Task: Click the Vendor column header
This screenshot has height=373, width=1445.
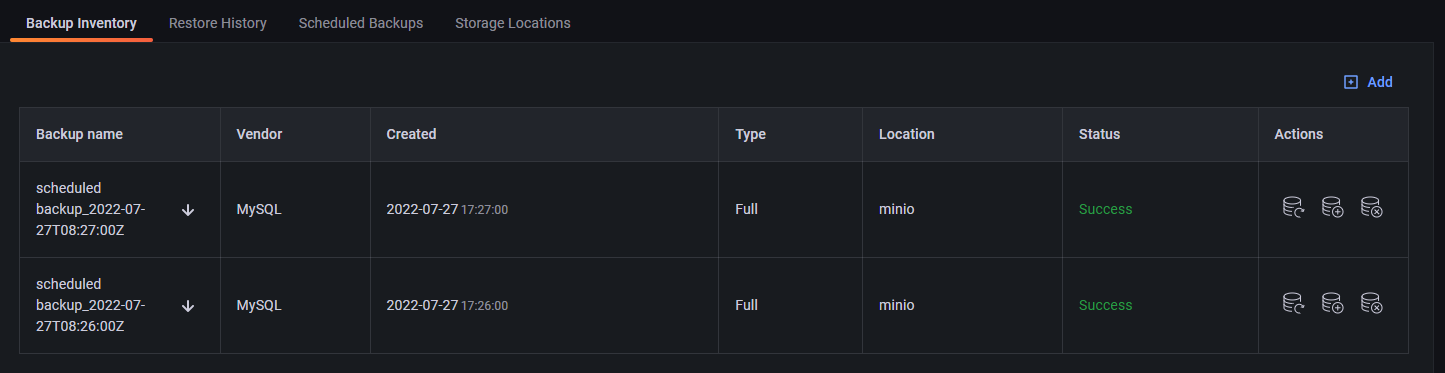Action: click(x=259, y=134)
